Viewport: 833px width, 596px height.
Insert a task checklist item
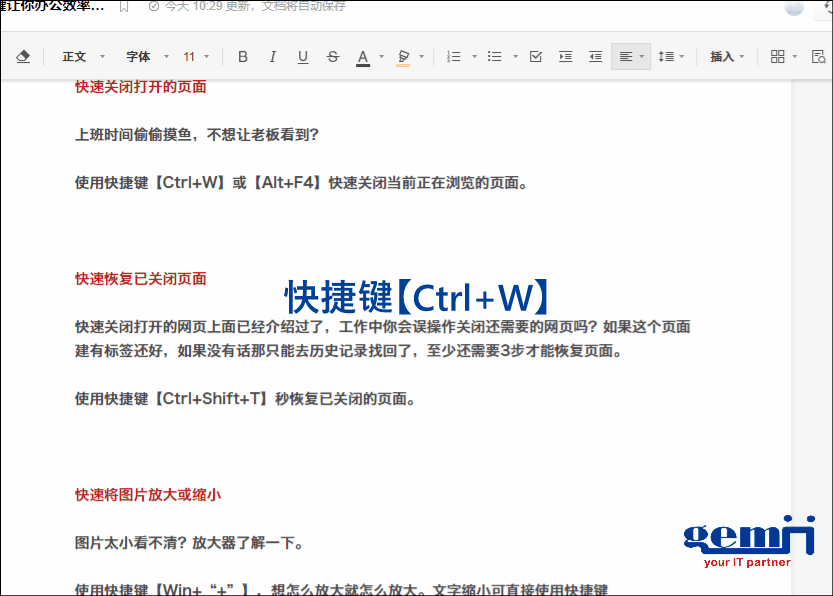click(x=536, y=57)
